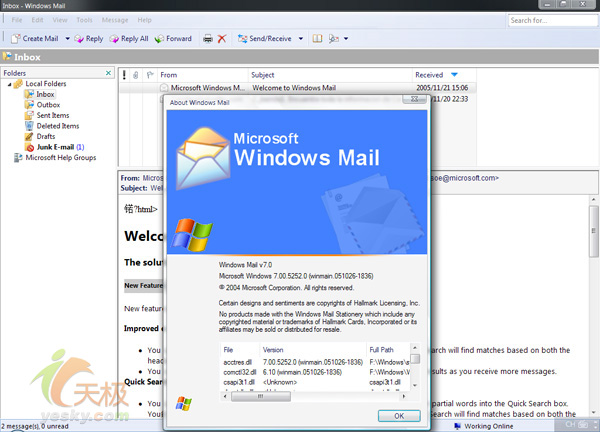Click the Contacts book icon

click(x=317, y=39)
